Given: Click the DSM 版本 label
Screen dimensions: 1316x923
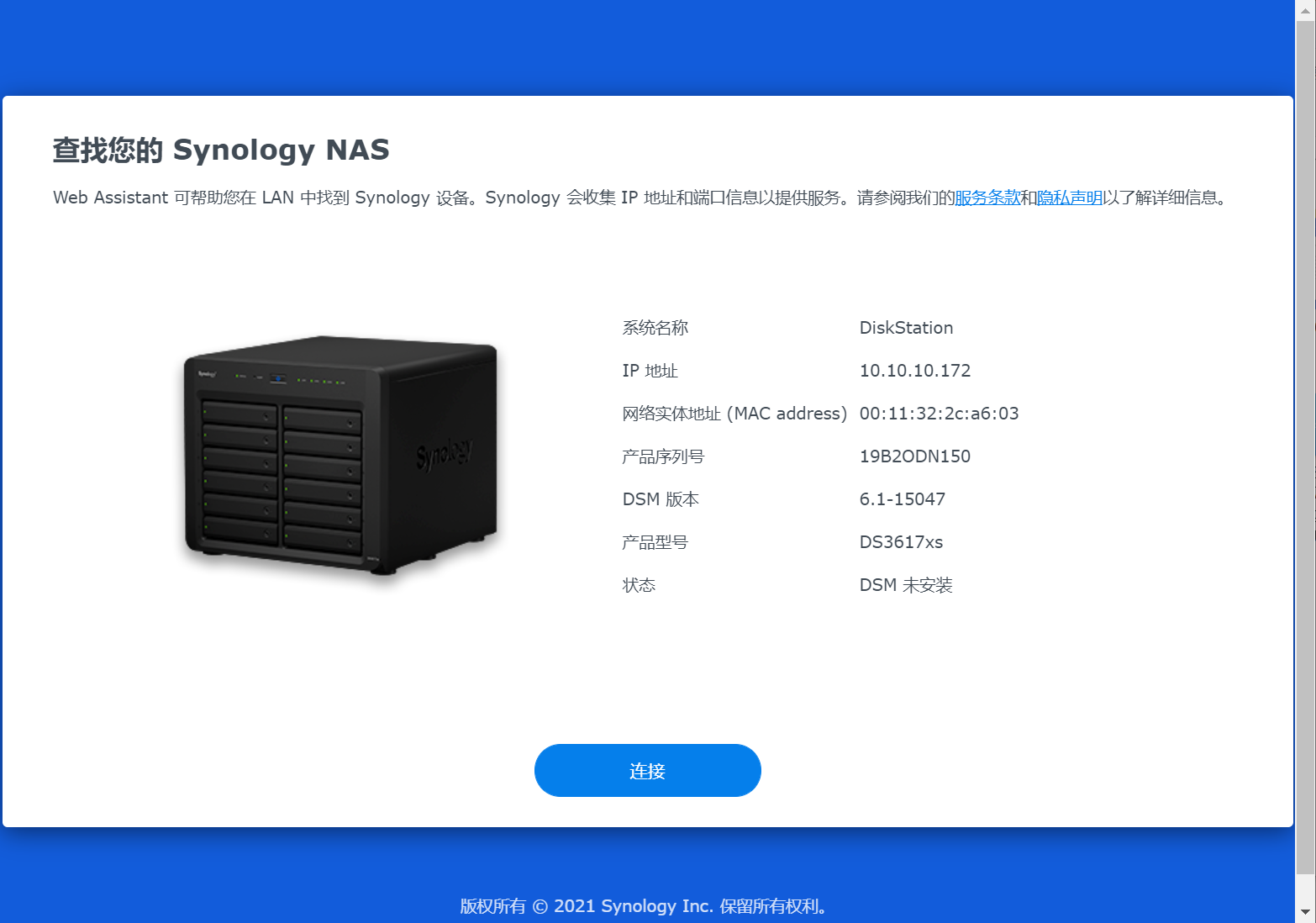Looking at the screenshot, I should [661, 499].
